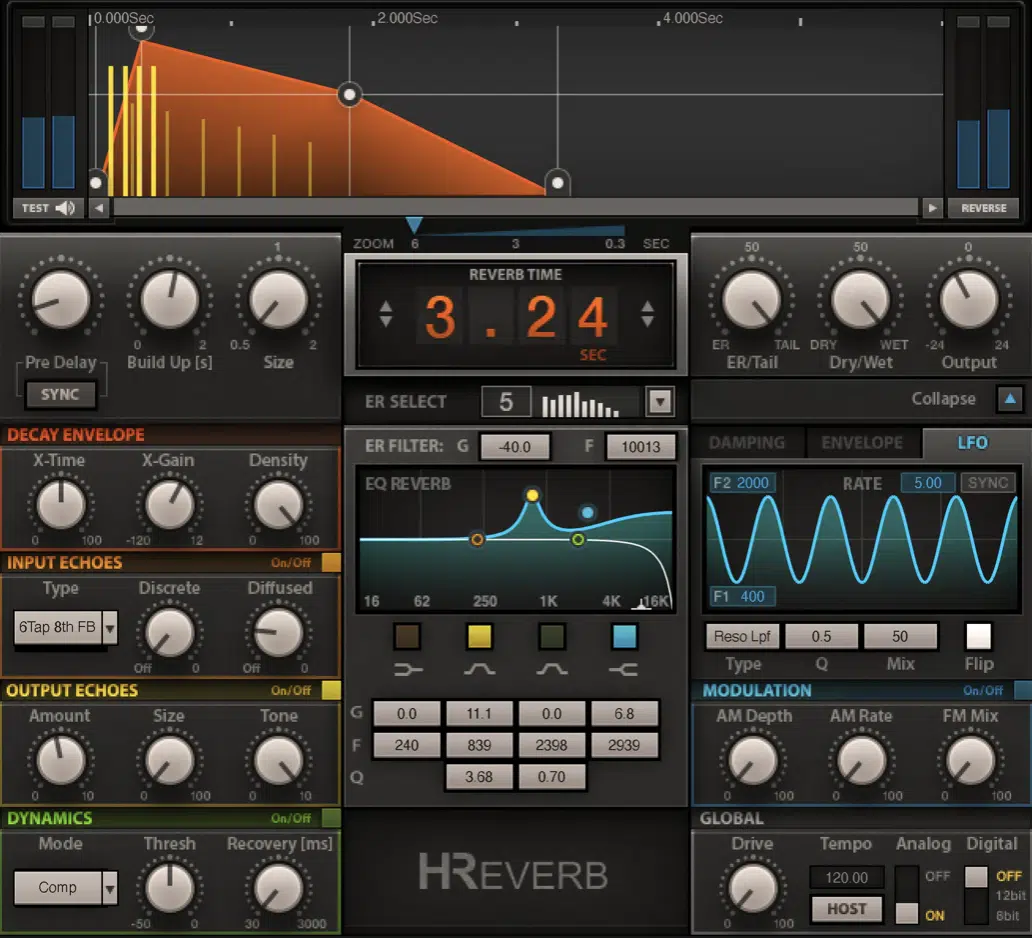Viewport: 1032px width, 938px height.
Task: Click the TEST speaker button
Action: click(x=48, y=208)
